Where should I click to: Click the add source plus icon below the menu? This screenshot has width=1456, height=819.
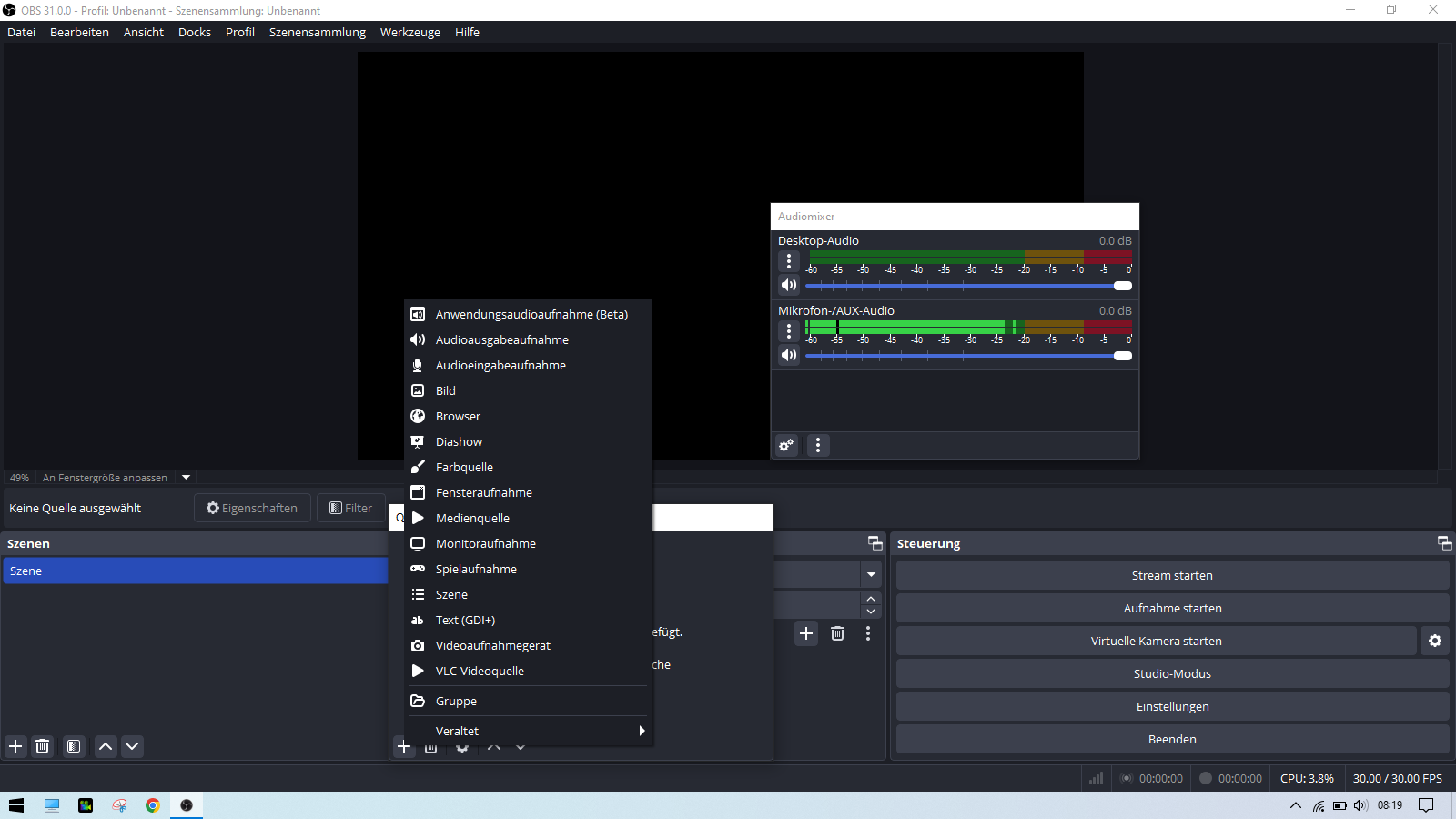pyautogui.click(x=404, y=747)
